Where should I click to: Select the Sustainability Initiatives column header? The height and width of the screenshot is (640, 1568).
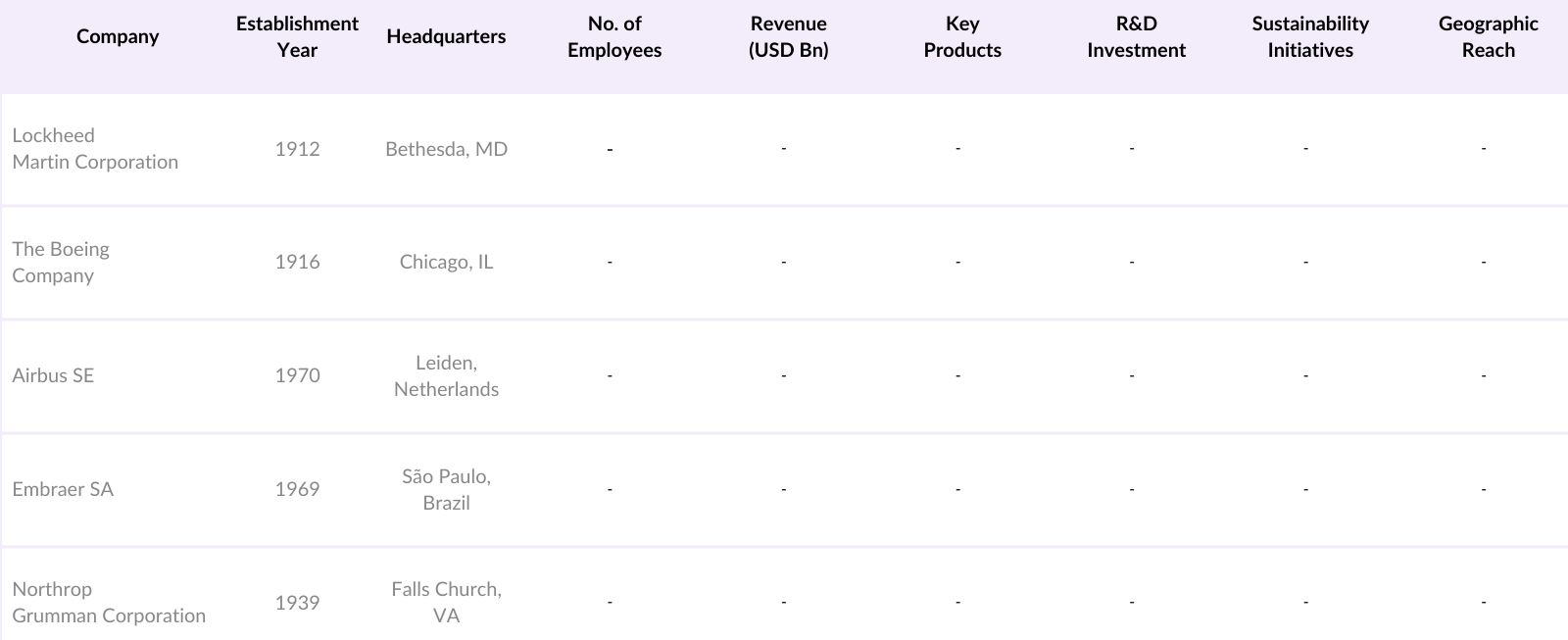1309,37
